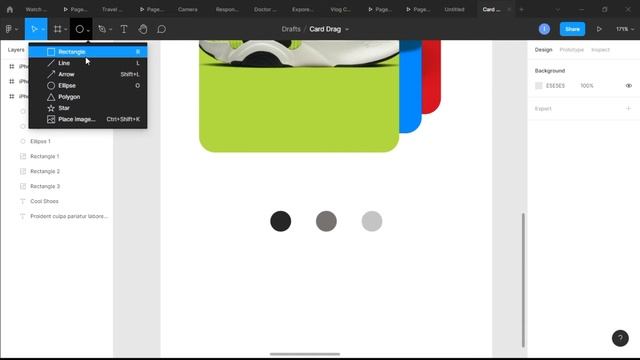Open a new tab with plus icon
This screenshot has height=360, width=640.
point(521,9)
